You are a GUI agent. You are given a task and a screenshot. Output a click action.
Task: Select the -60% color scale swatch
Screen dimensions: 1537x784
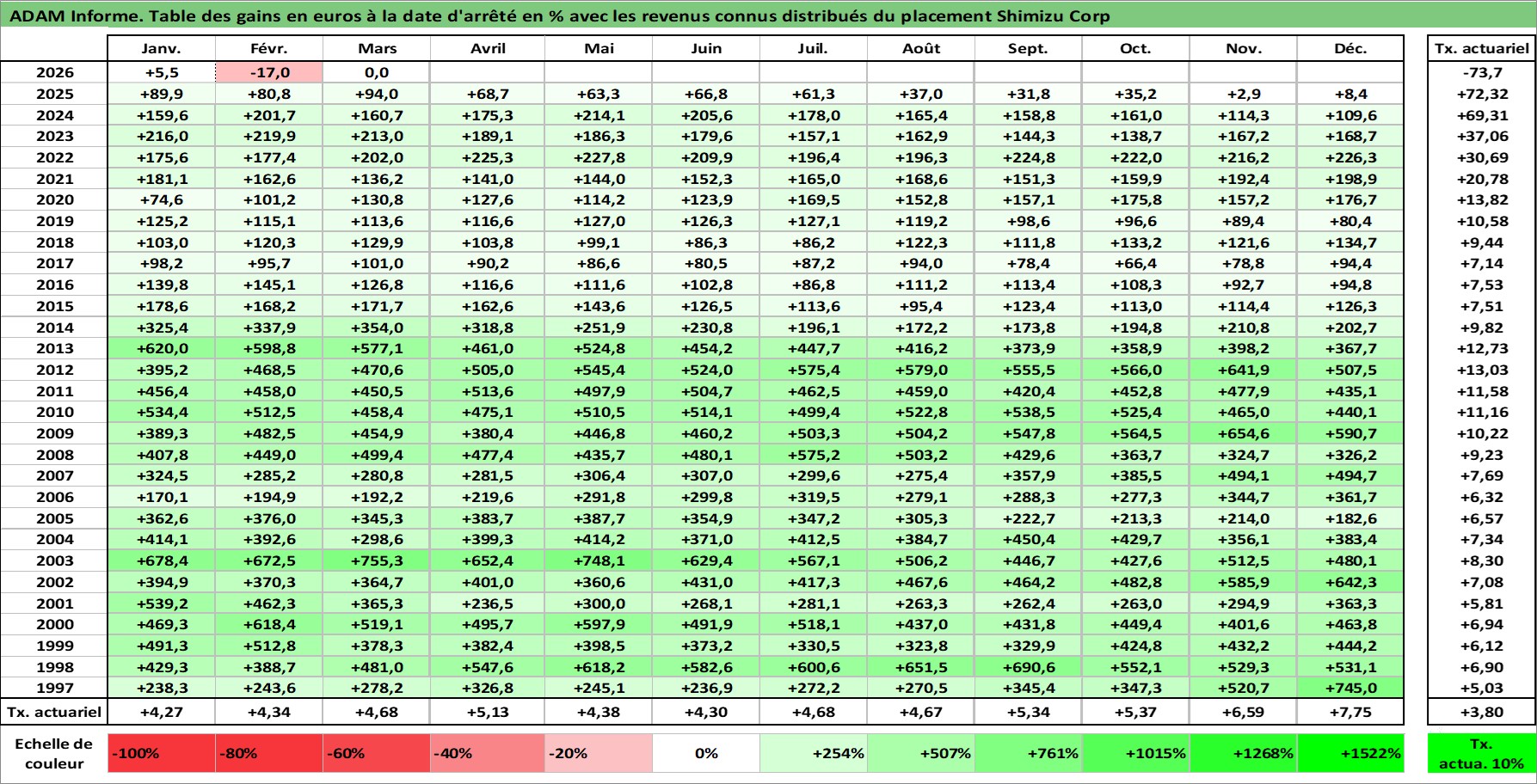point(377,753)
